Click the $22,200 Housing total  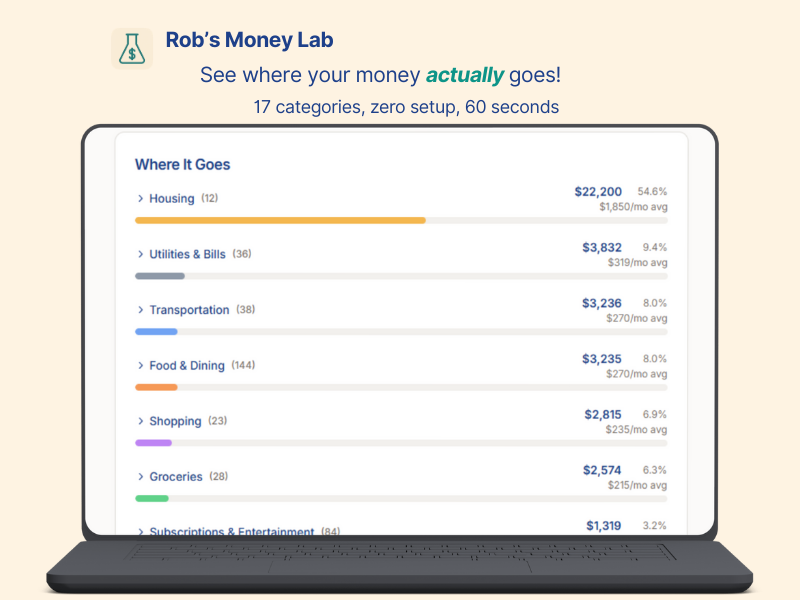[599, 191]
